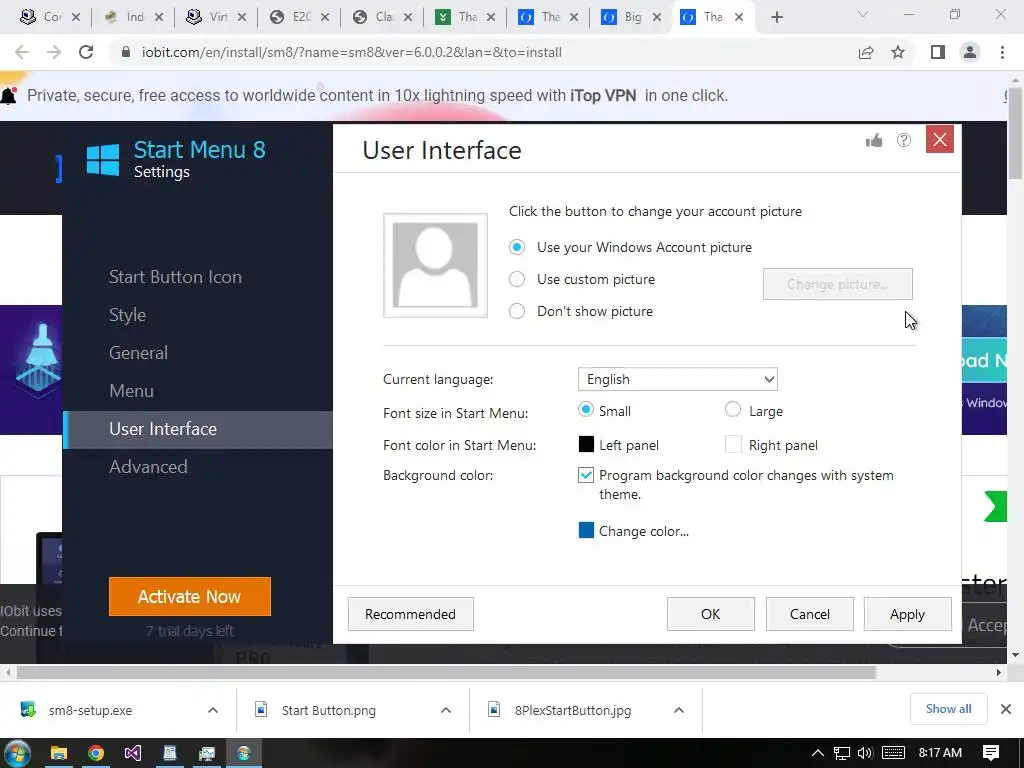Open the tab search chevron

[863, 15]
